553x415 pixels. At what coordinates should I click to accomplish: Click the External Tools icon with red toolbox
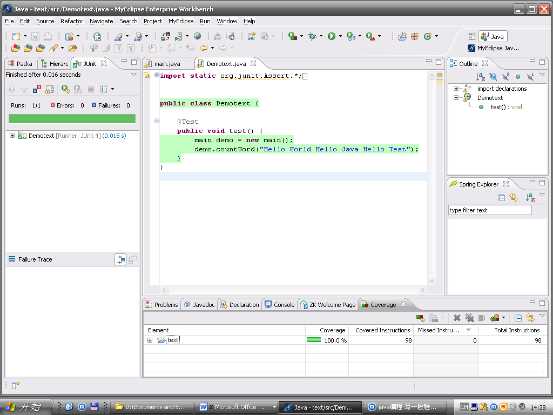(x=370, y=36)
